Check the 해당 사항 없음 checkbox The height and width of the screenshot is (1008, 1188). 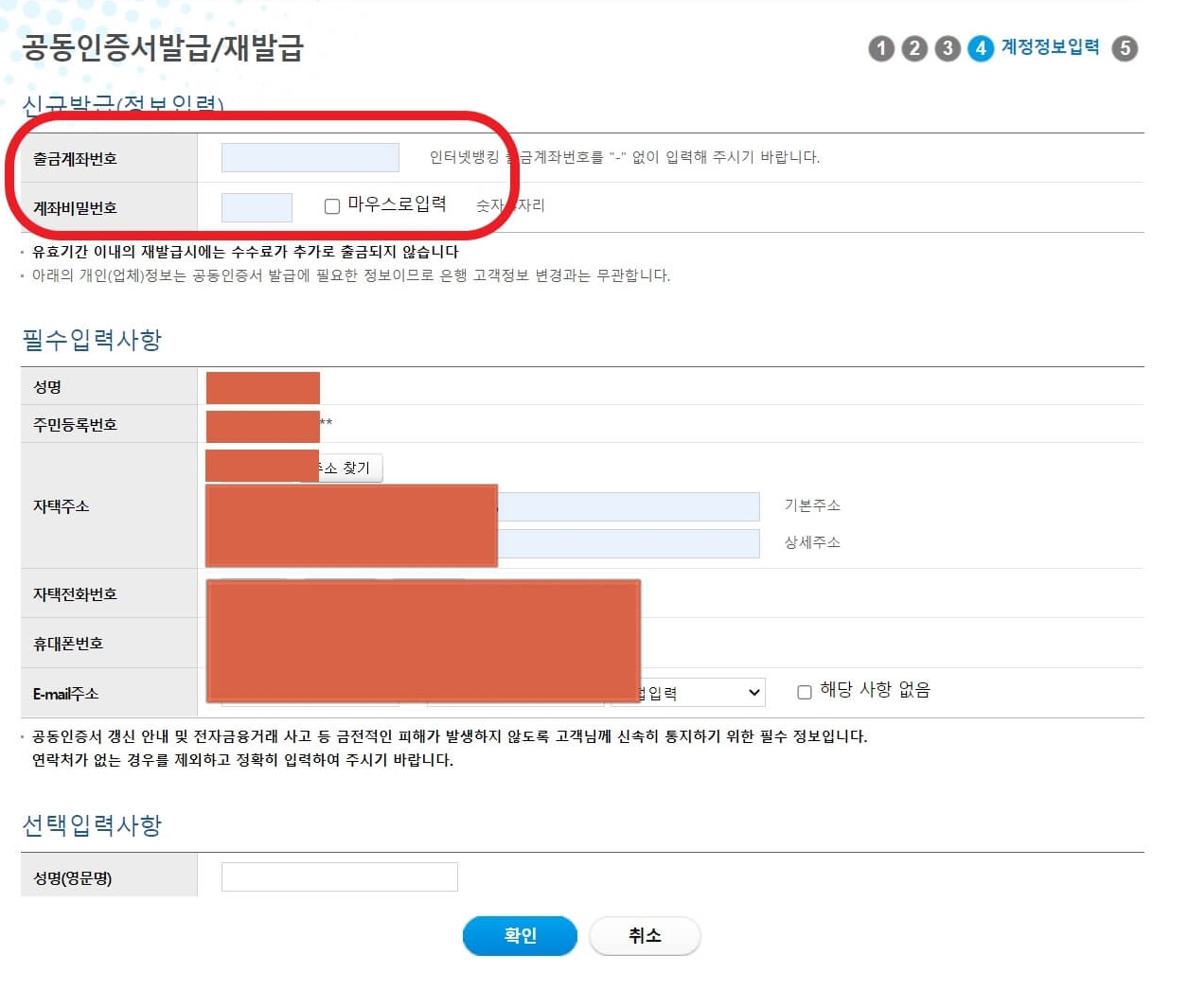805,691
